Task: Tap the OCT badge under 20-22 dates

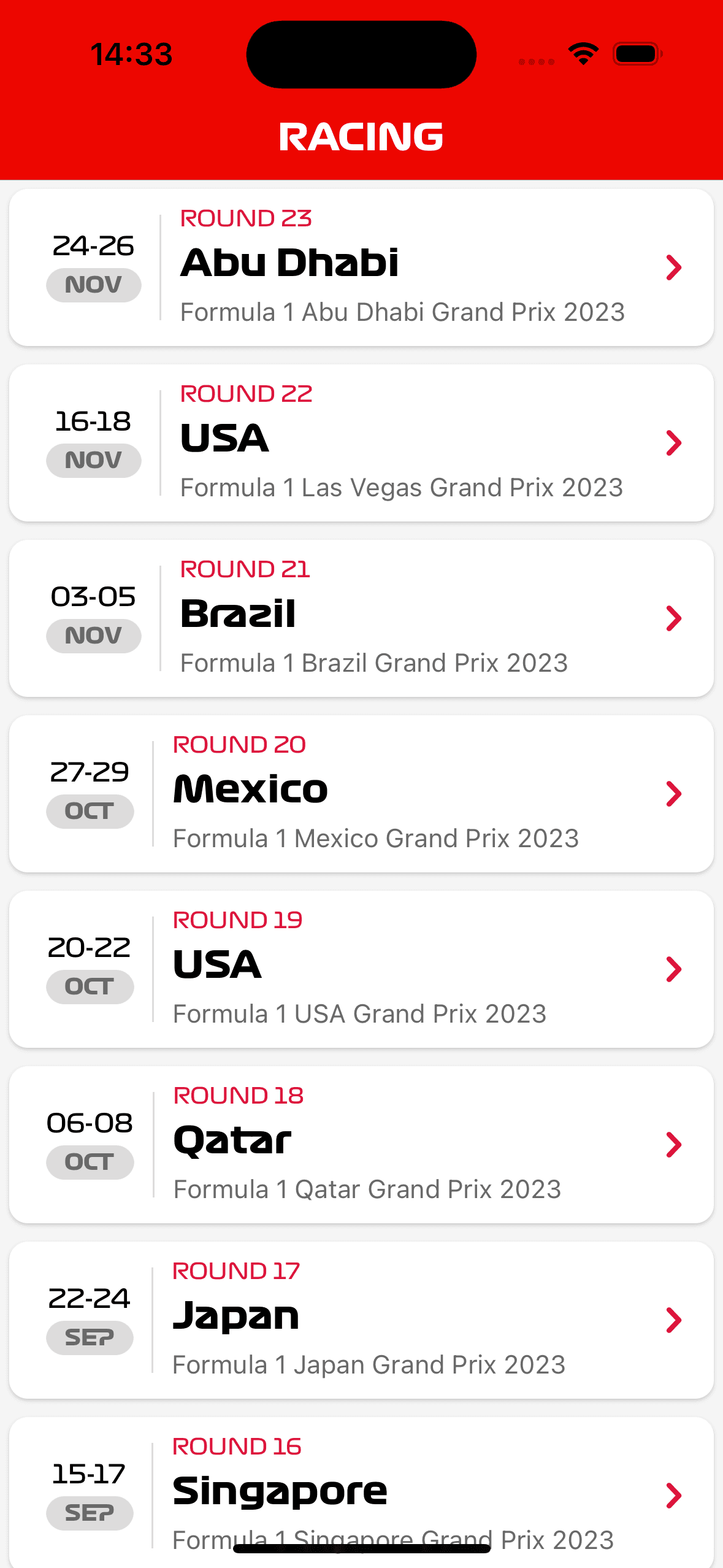Action: pyautogui.click(x=90, y=987)
